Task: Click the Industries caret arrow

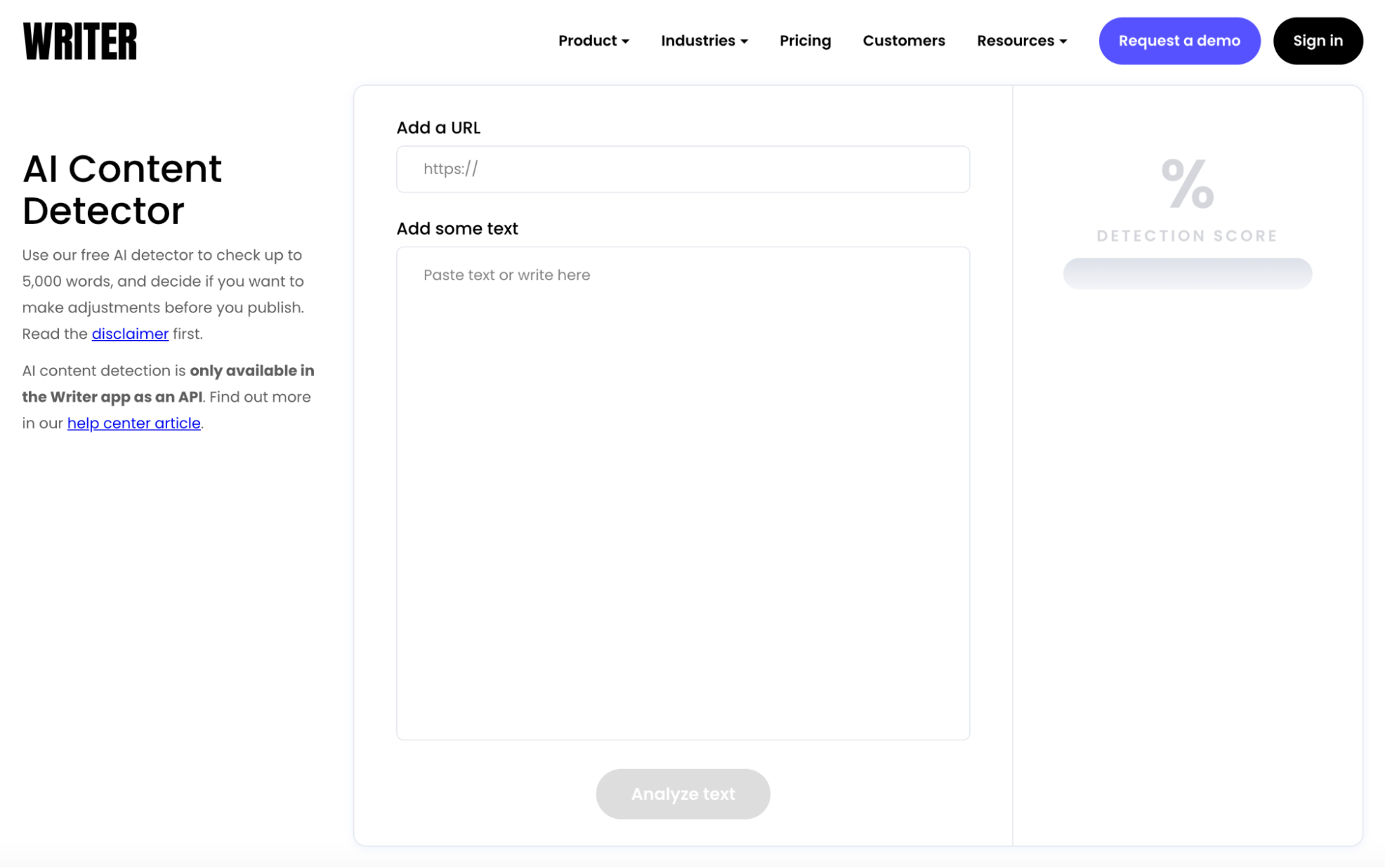Action: 744,42
